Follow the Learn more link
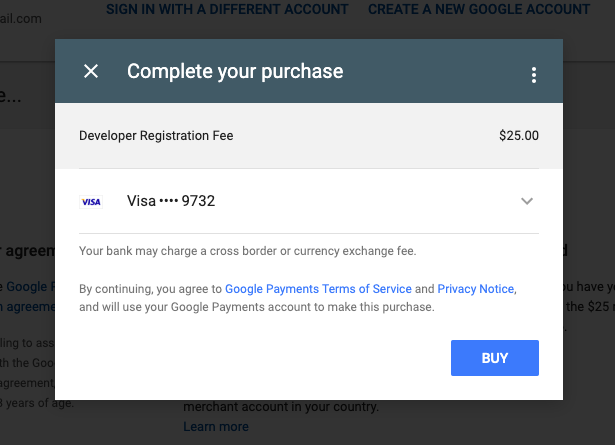615x445 pixels. [x=216, y=427]
